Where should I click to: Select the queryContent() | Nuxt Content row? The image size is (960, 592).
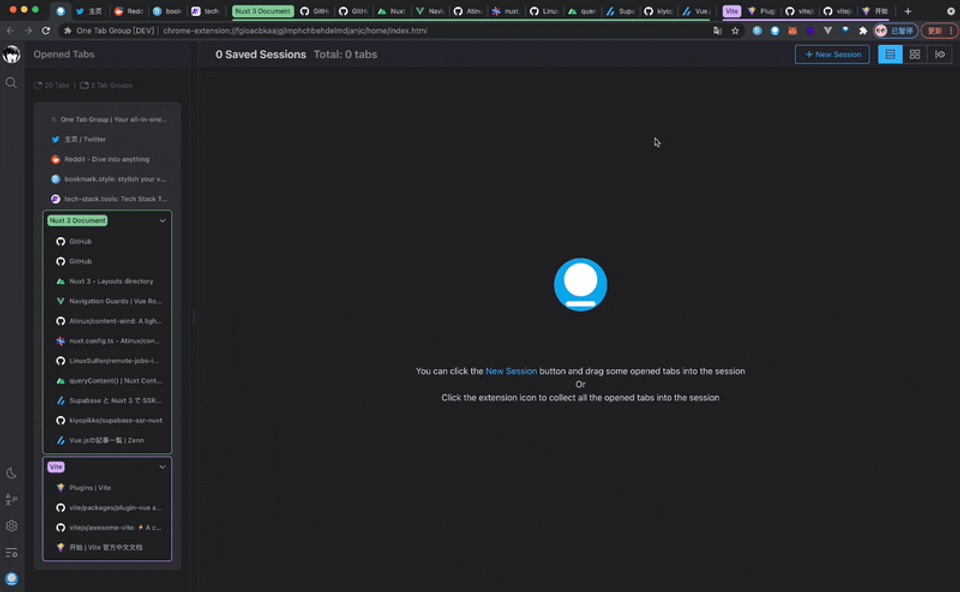tap(108, 381)
